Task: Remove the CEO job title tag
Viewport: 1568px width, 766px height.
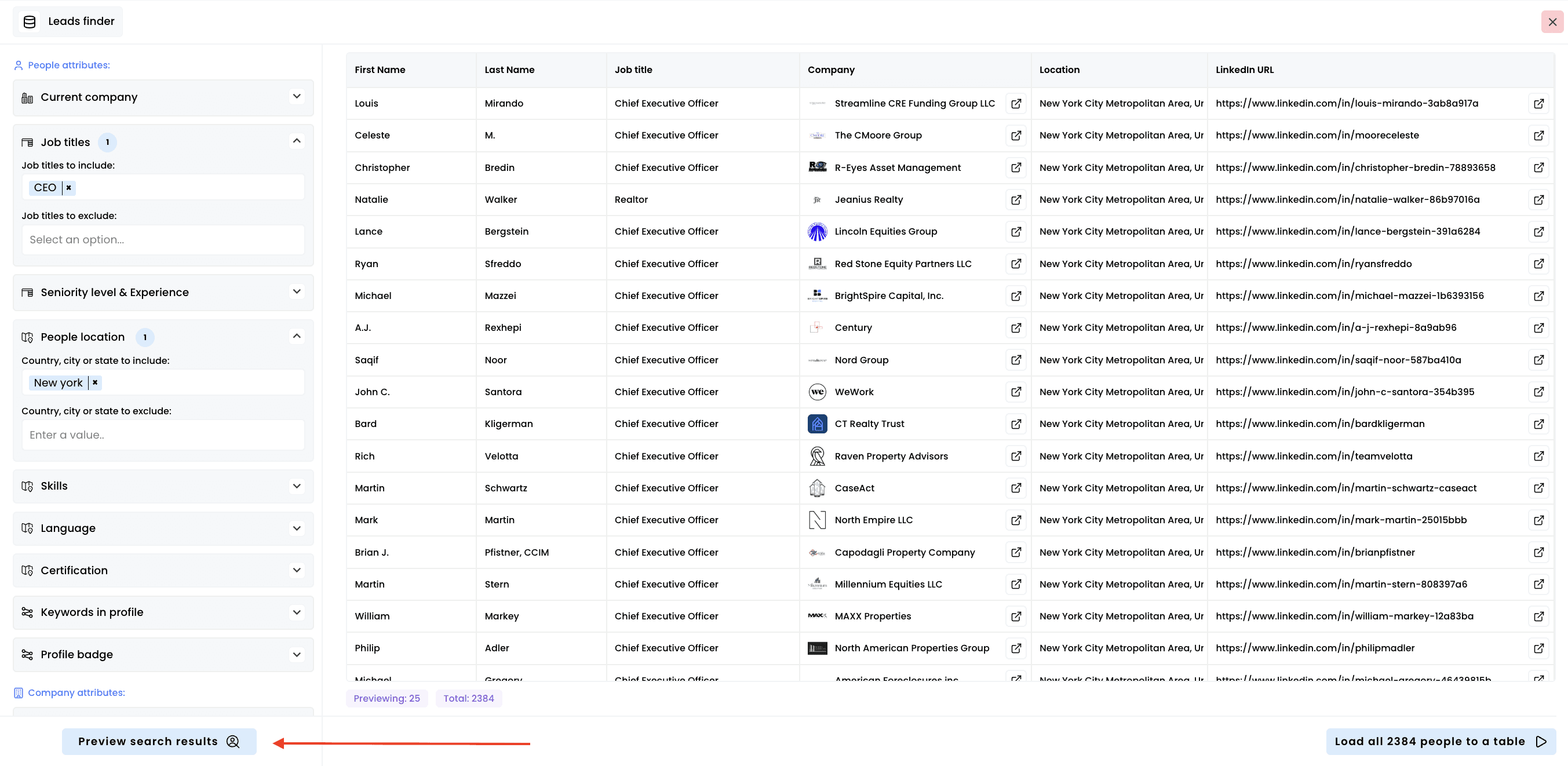Action: coord(69,188)
